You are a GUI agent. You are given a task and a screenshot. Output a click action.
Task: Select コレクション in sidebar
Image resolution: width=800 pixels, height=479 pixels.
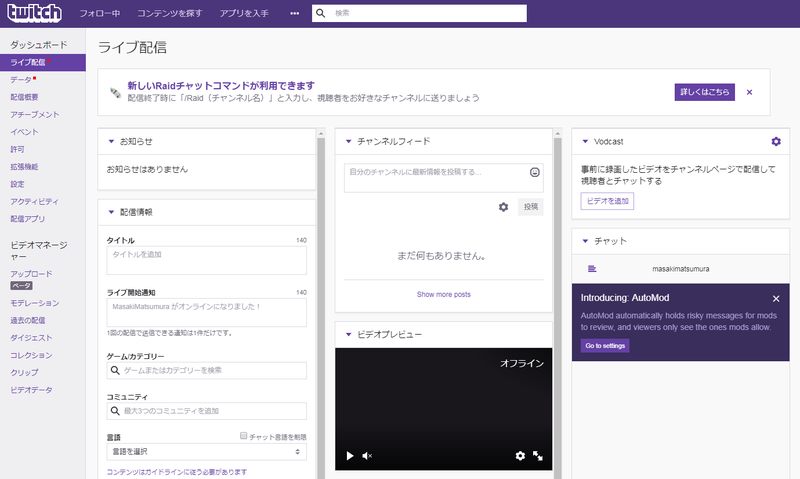point(31,355)
